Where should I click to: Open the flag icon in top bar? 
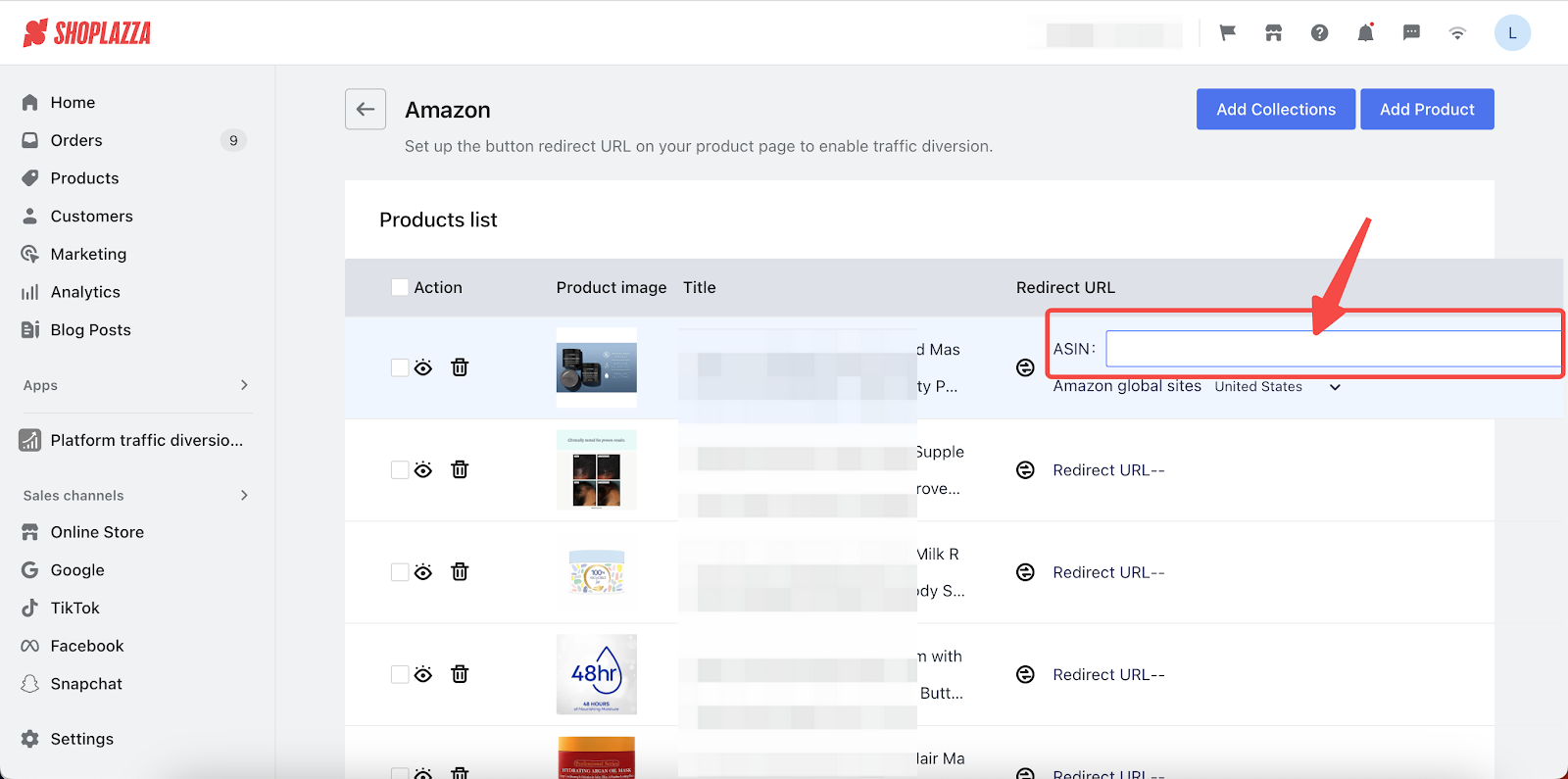click(x=1227, y=33)
